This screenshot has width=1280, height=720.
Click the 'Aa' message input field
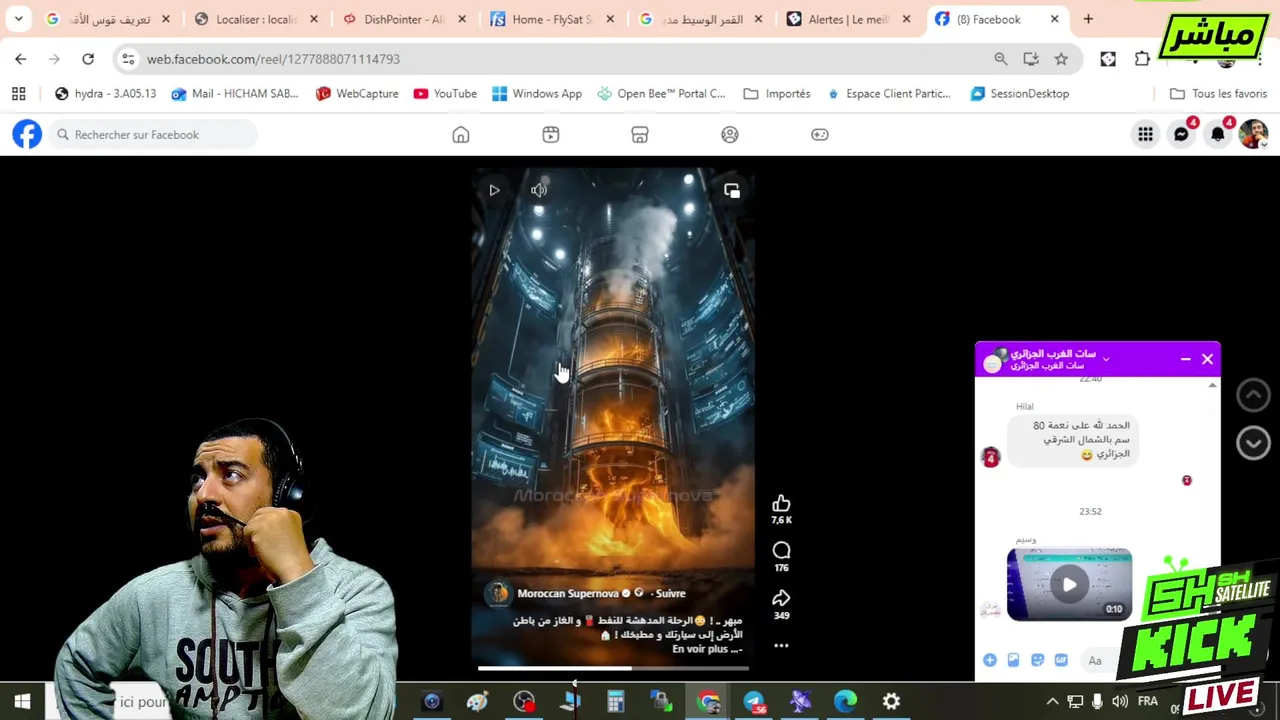pyautogui.click(x=1098, y=660)
